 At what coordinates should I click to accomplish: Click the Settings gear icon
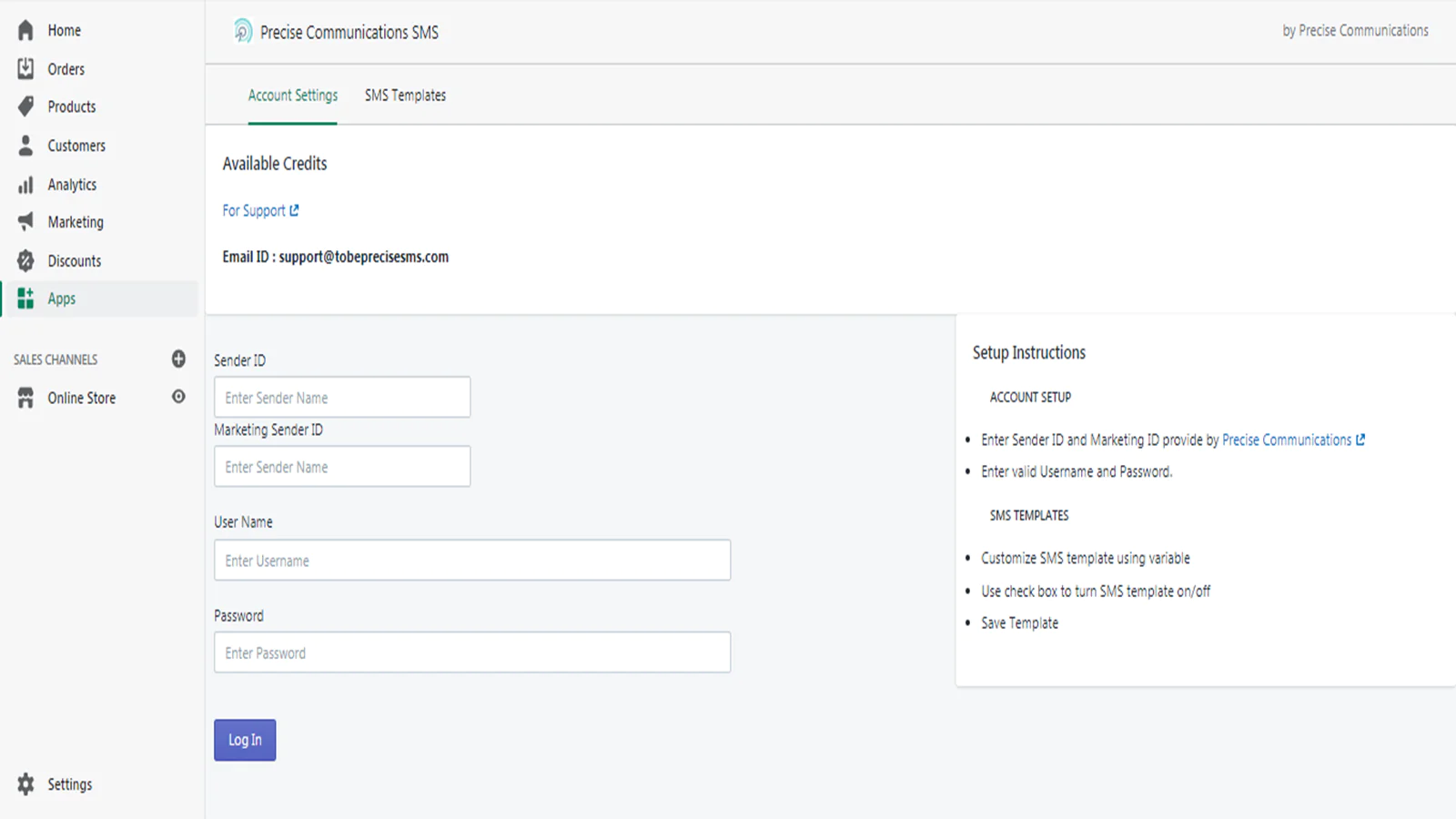coord(25,784)
